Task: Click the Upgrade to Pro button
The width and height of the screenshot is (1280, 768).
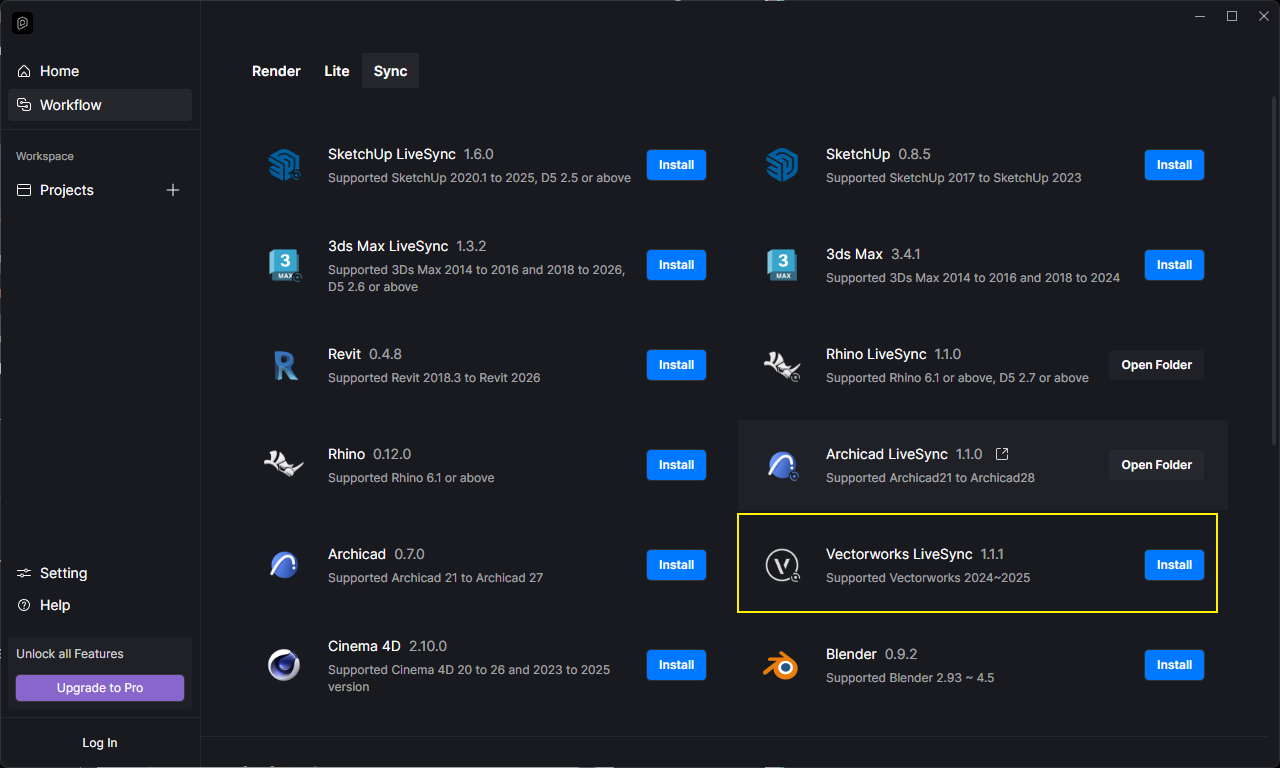Action: point(100,688)
